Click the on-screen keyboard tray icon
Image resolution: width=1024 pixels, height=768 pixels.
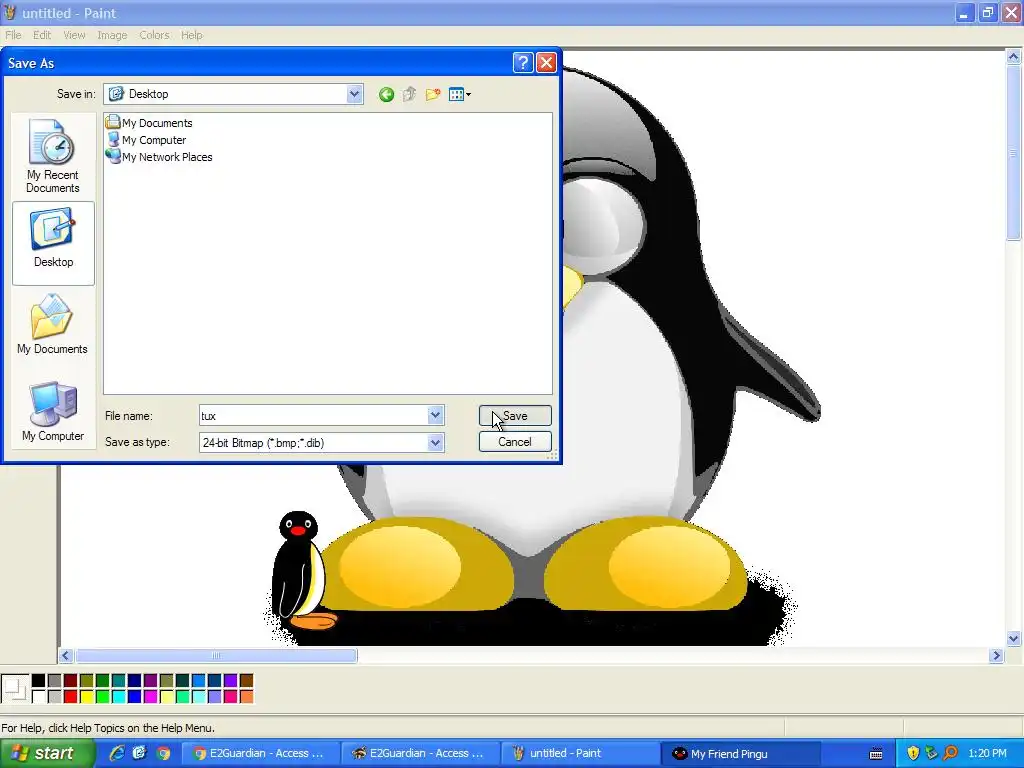[x=876, y=754]
